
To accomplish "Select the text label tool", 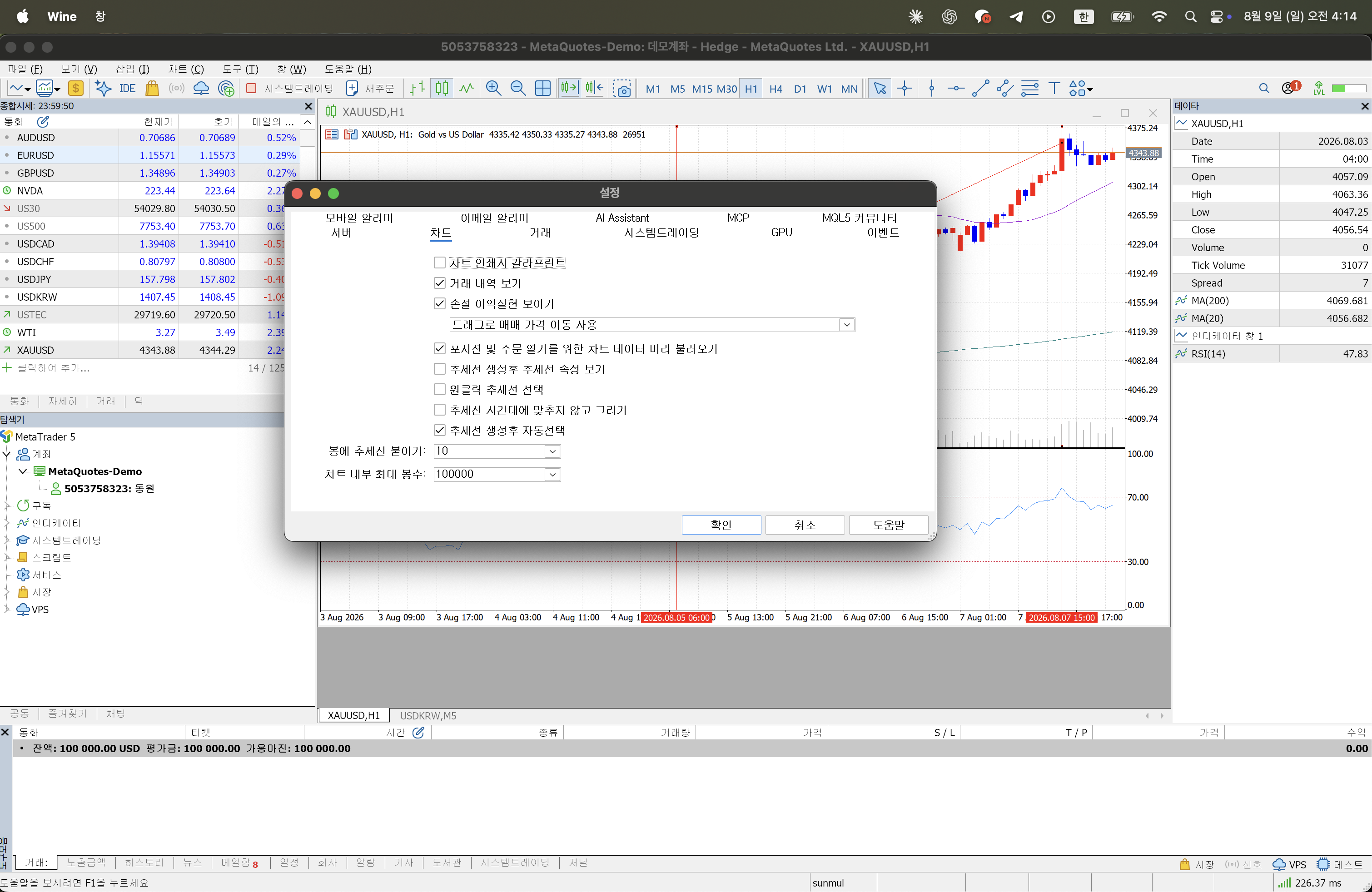I will tap(1054, 88).
